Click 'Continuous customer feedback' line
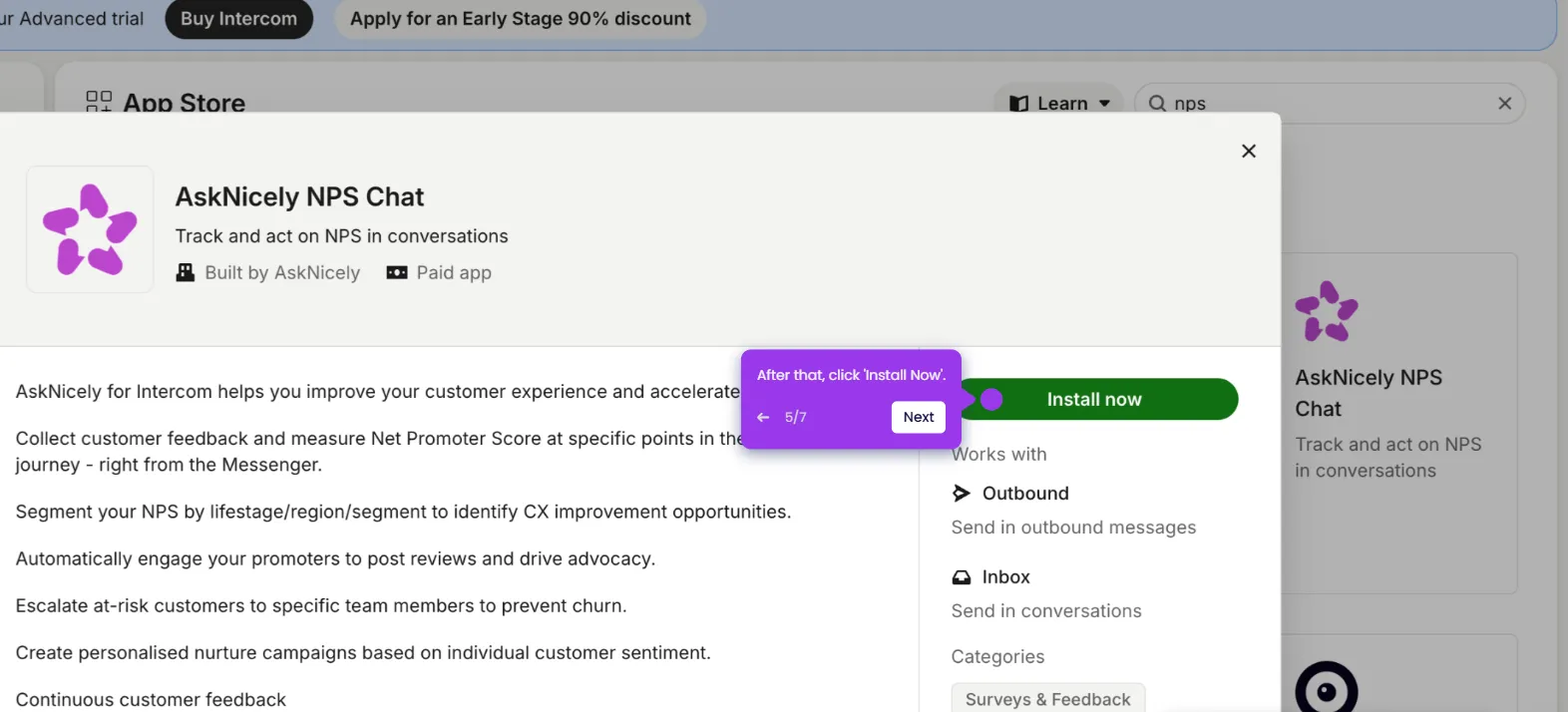This screenshot has width=1568, height=712. point(151,699)
